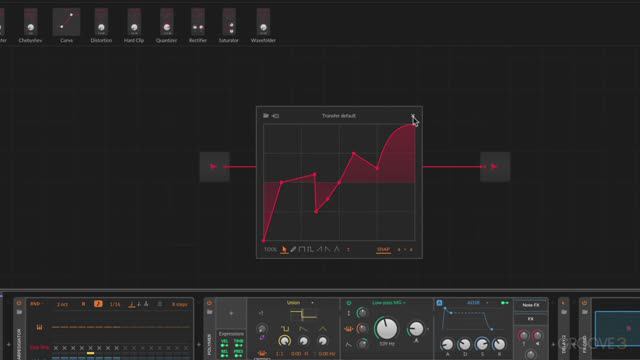Toggle the orange note button in Arpeggiator
The image size is (640, 360).
tap(98, 304)
